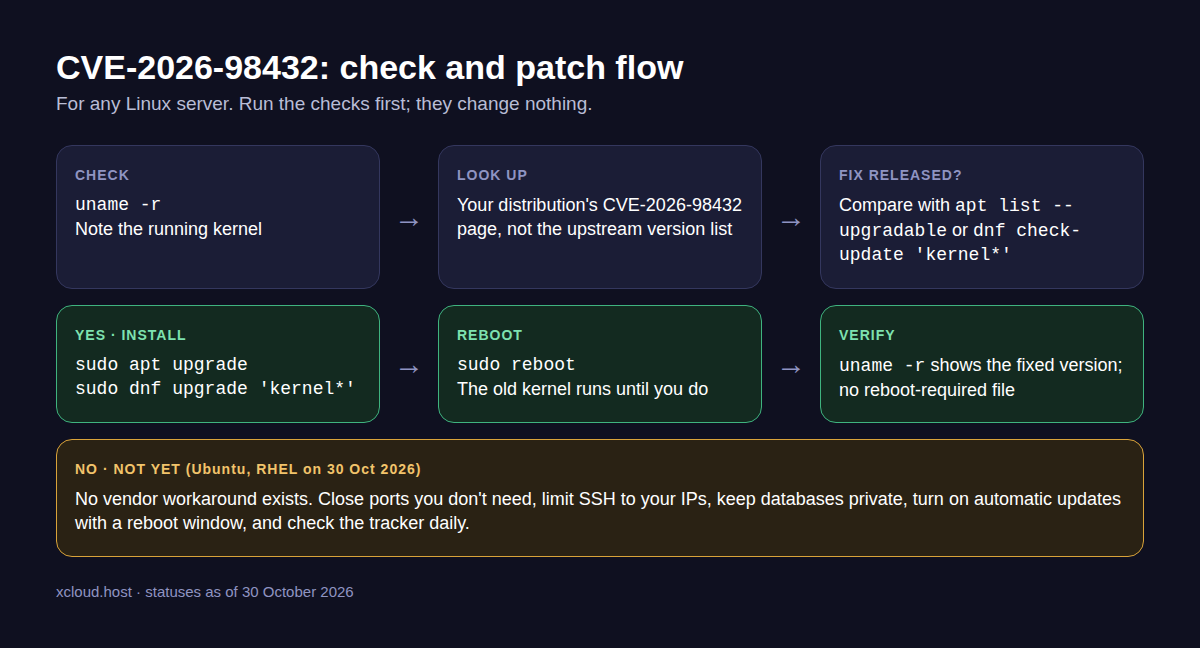Image resolution: width=1200 pixels, height=648 pixels.
Task: Click the 'sudo apt upgrade' command
Action: click(161, 365)
